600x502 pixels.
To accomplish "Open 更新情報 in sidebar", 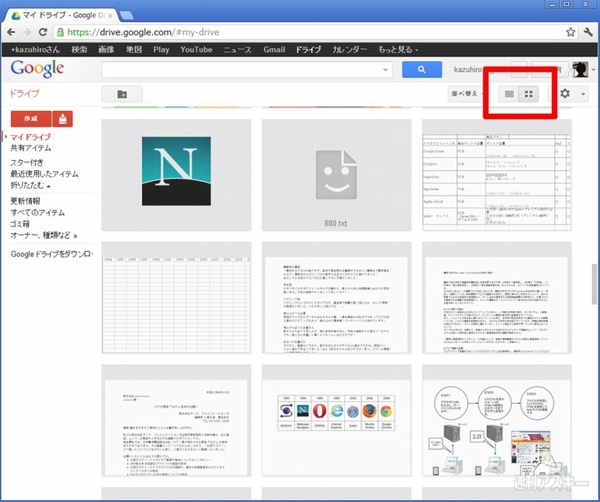I will coord(25,201).
